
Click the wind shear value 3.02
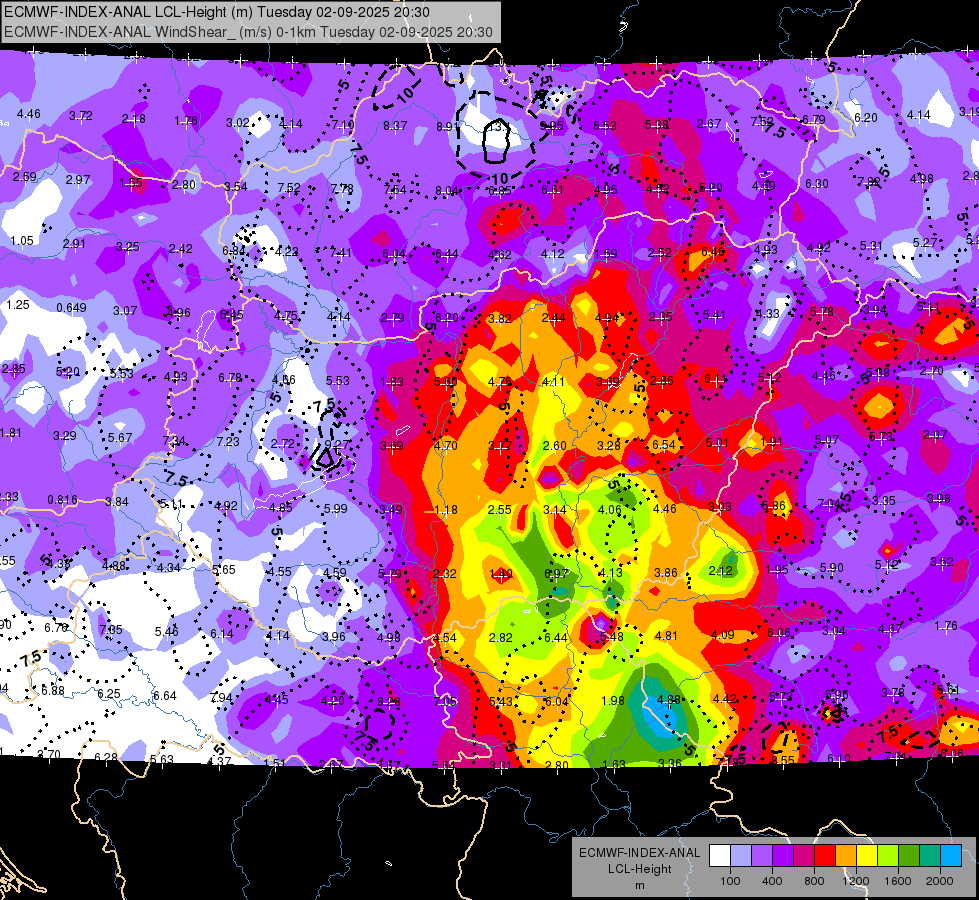coord(238,122)
